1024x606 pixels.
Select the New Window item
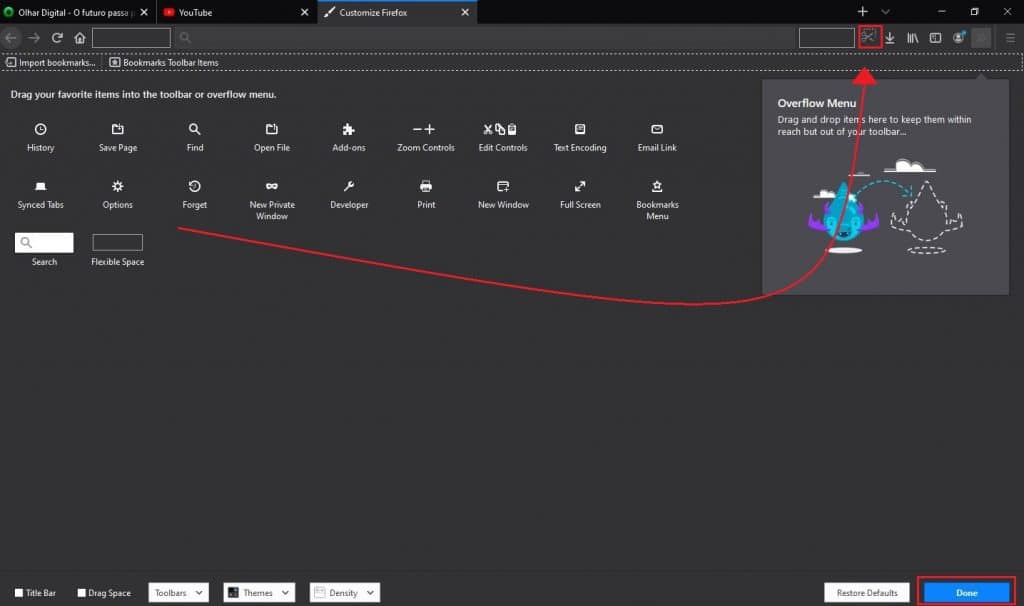(x=503, y=195)
